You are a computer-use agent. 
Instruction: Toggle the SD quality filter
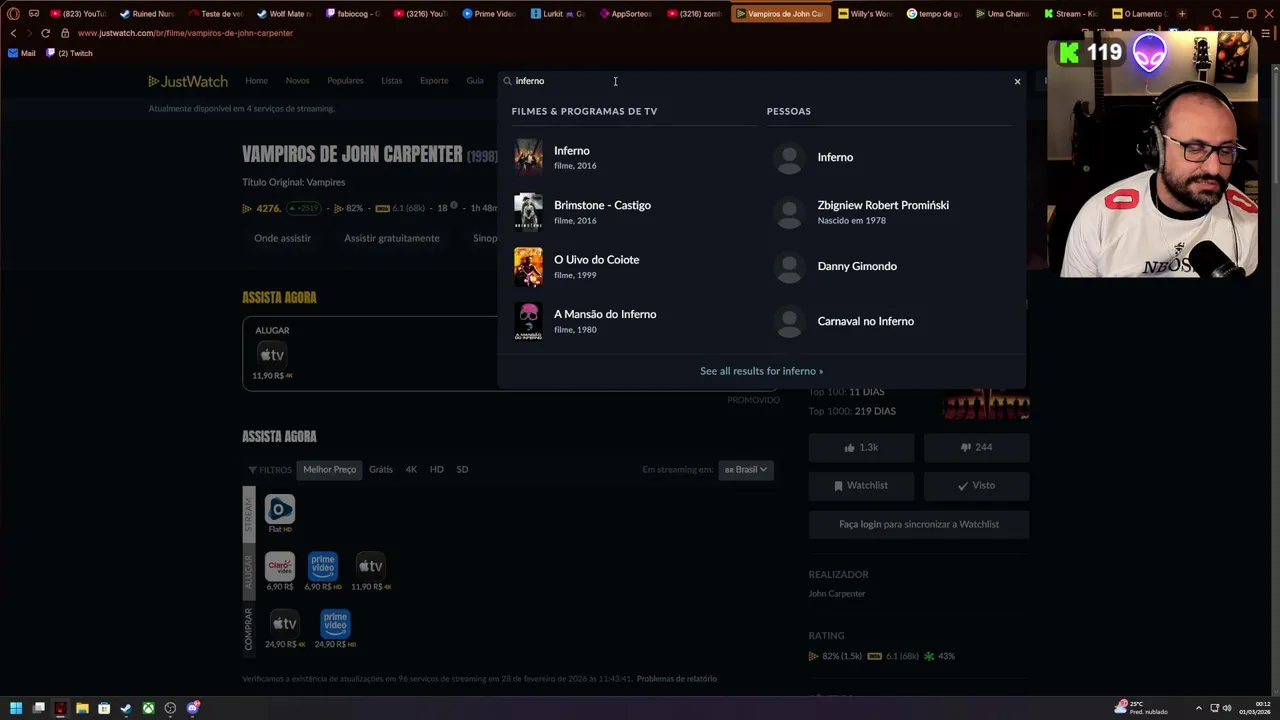[462, 470]
